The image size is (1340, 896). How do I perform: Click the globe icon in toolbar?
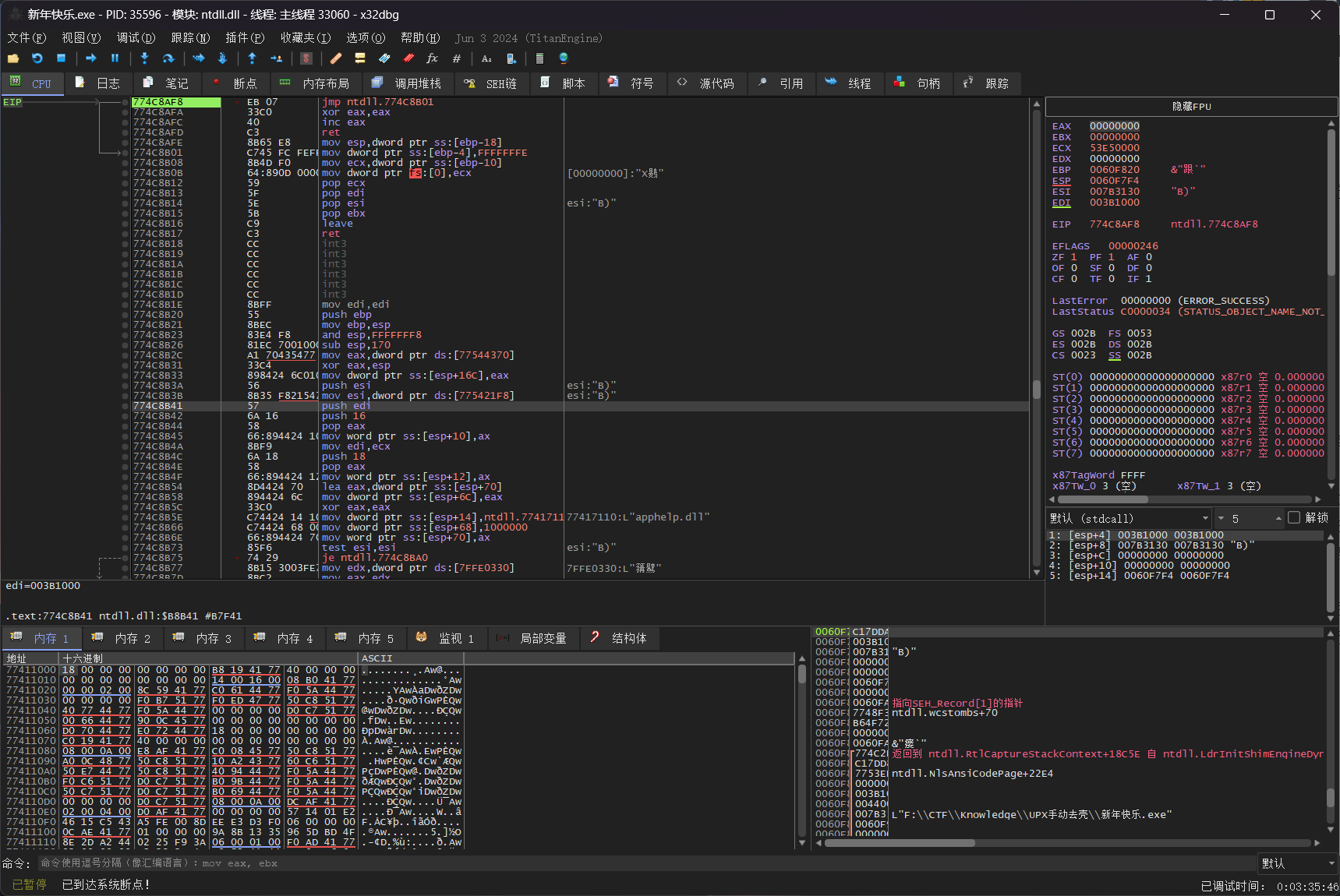[564, 58]
